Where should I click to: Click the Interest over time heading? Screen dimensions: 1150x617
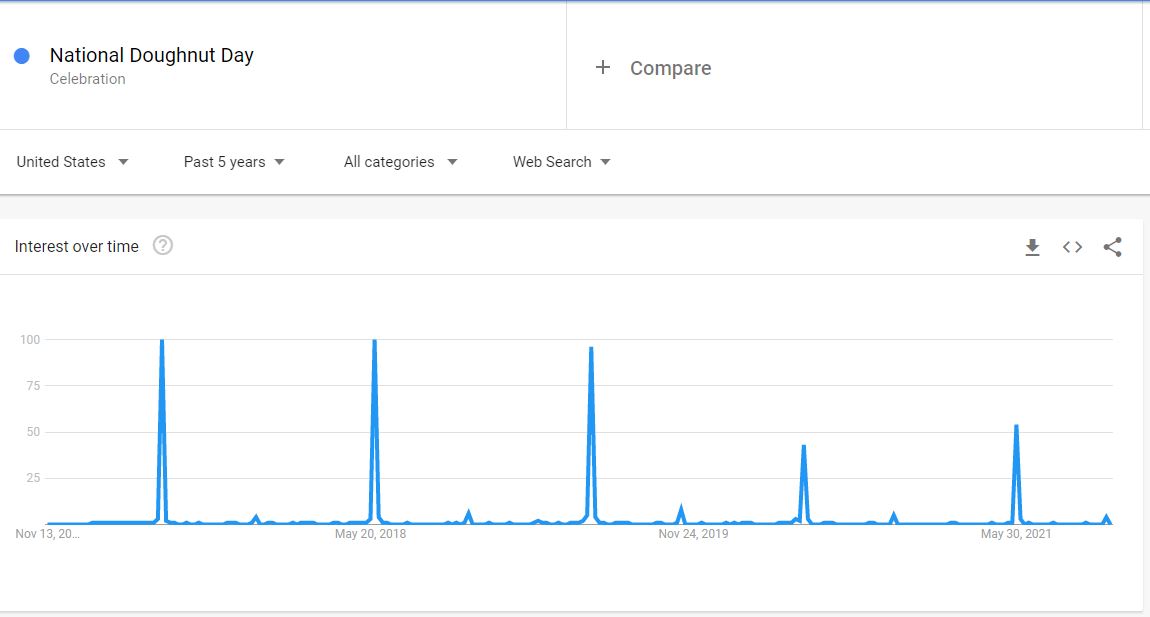(x=77, y=246)
